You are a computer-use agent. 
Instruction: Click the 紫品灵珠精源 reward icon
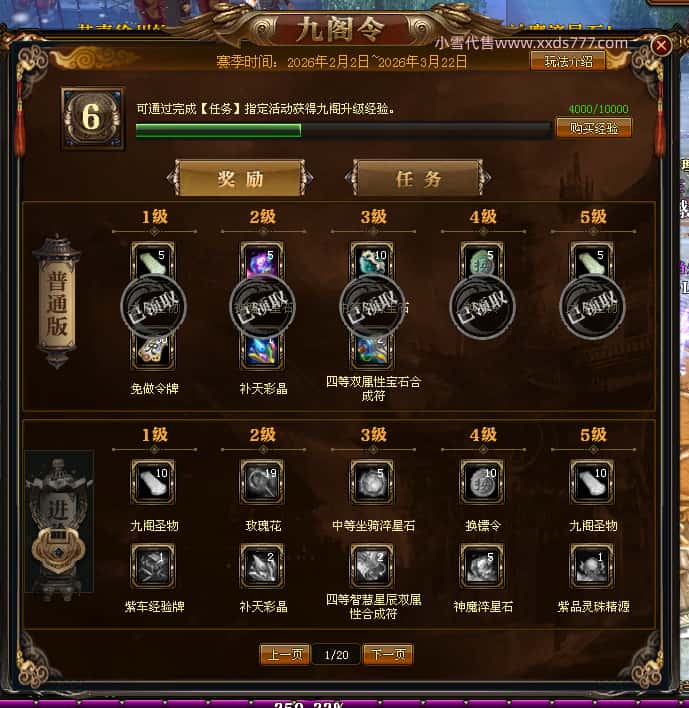tap(592, 566)
